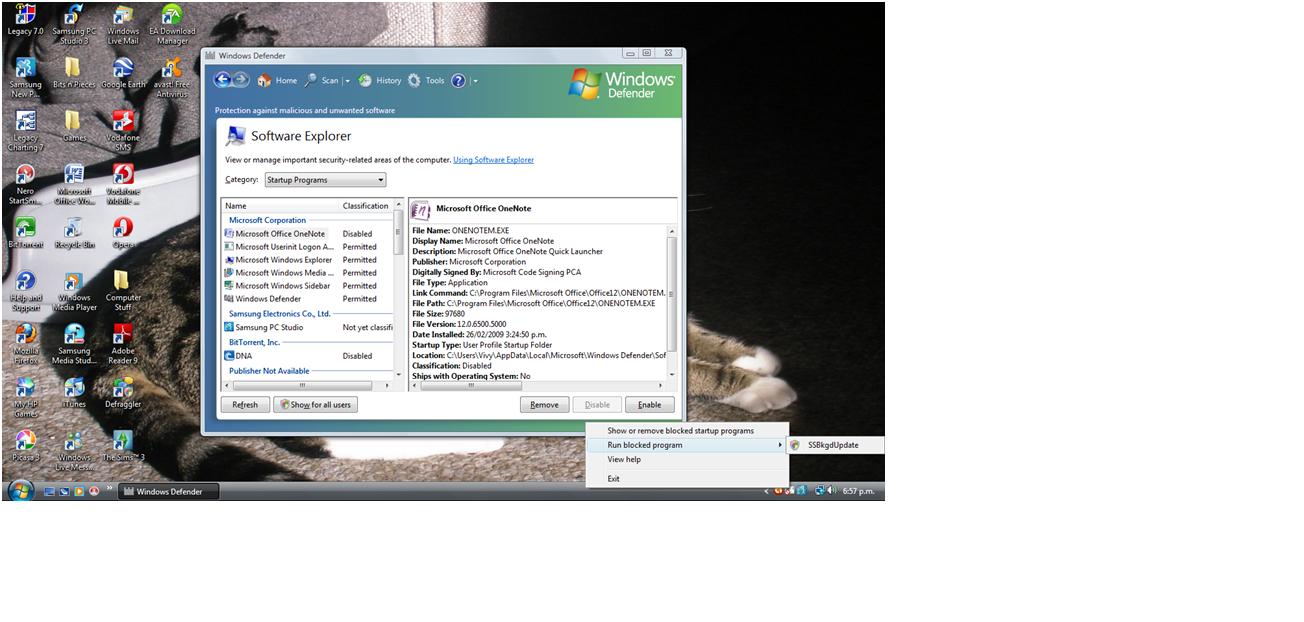Screen dimensions: 1304x622
Task: Go back with Defender's Back arrow
Action: [222, 80]
